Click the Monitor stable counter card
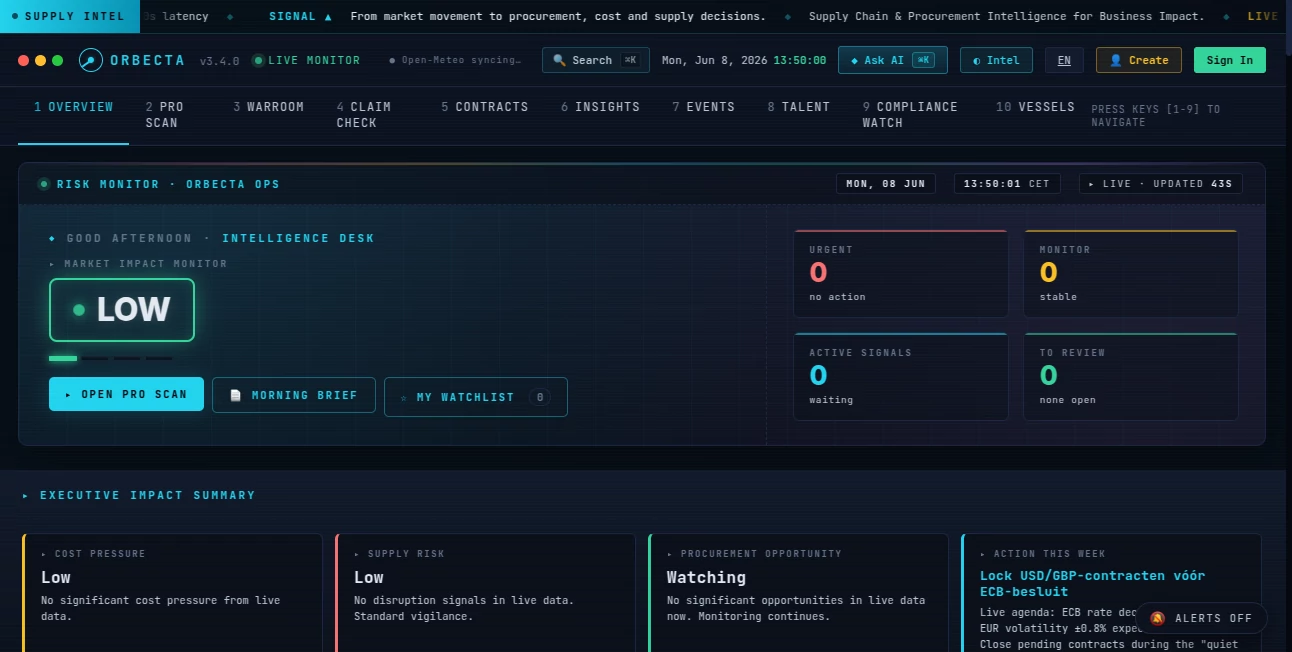Screen dimensions: 1292x652 click(x=1131, y=274)
